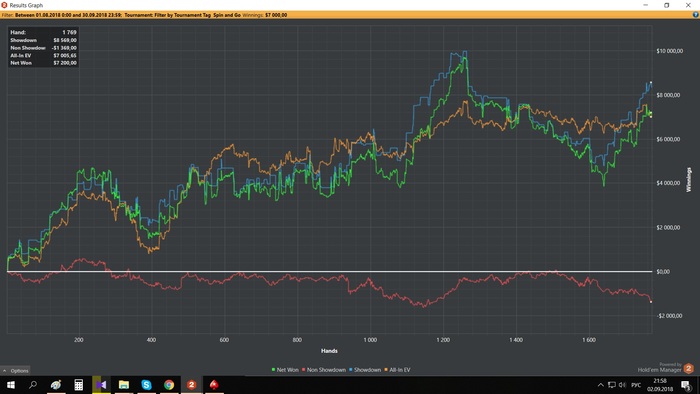The image size is (700, 394).
Task: Click the Hand: 1 769 stat row
Action: (43, 32)
